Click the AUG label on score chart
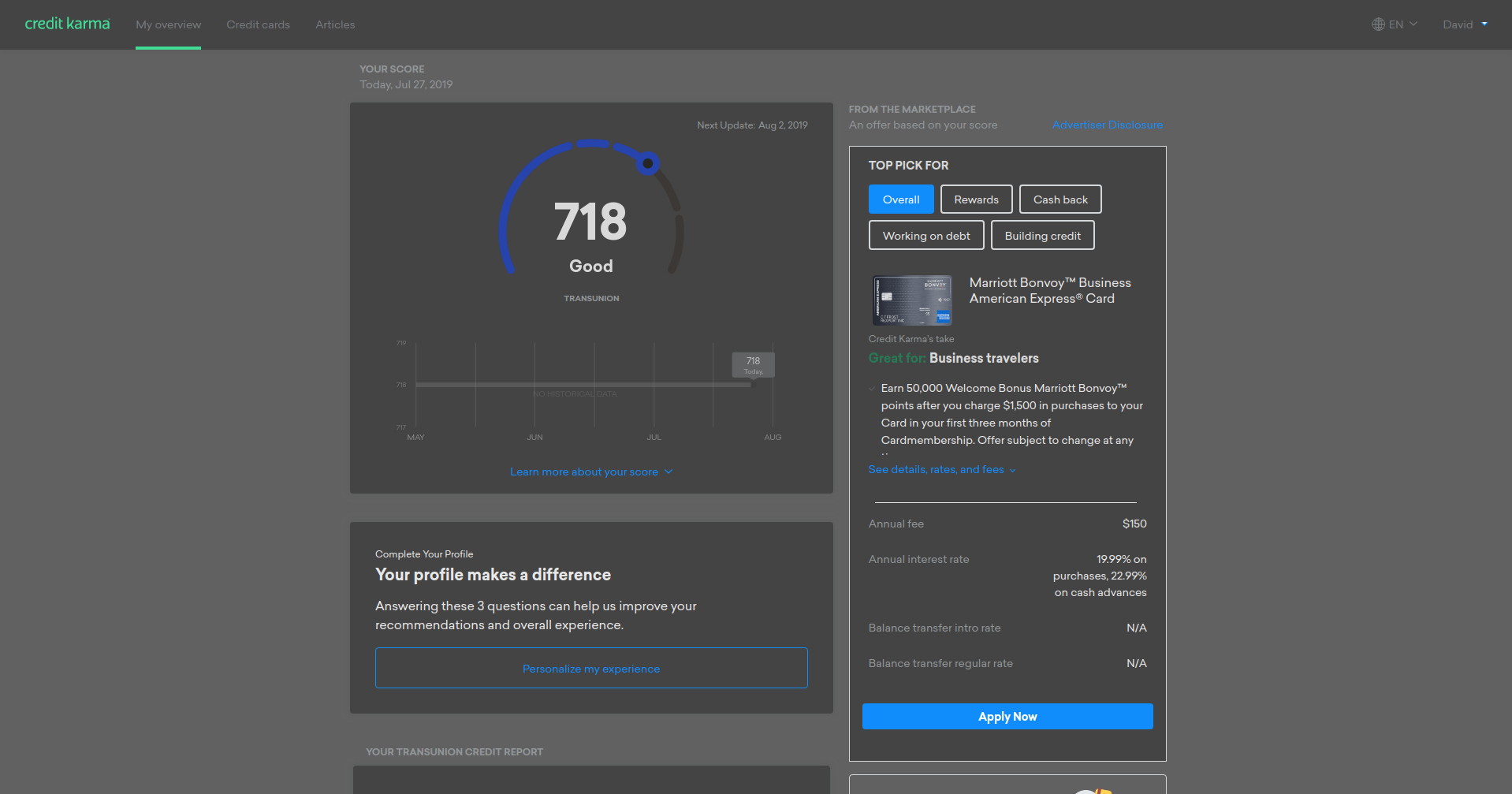 pos(773,437)
